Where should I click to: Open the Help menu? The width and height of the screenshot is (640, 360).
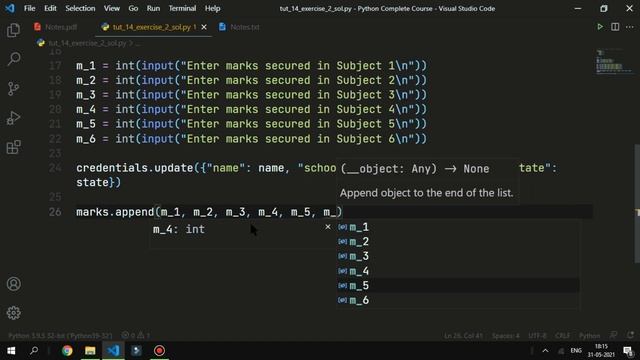tap(212, 8)
